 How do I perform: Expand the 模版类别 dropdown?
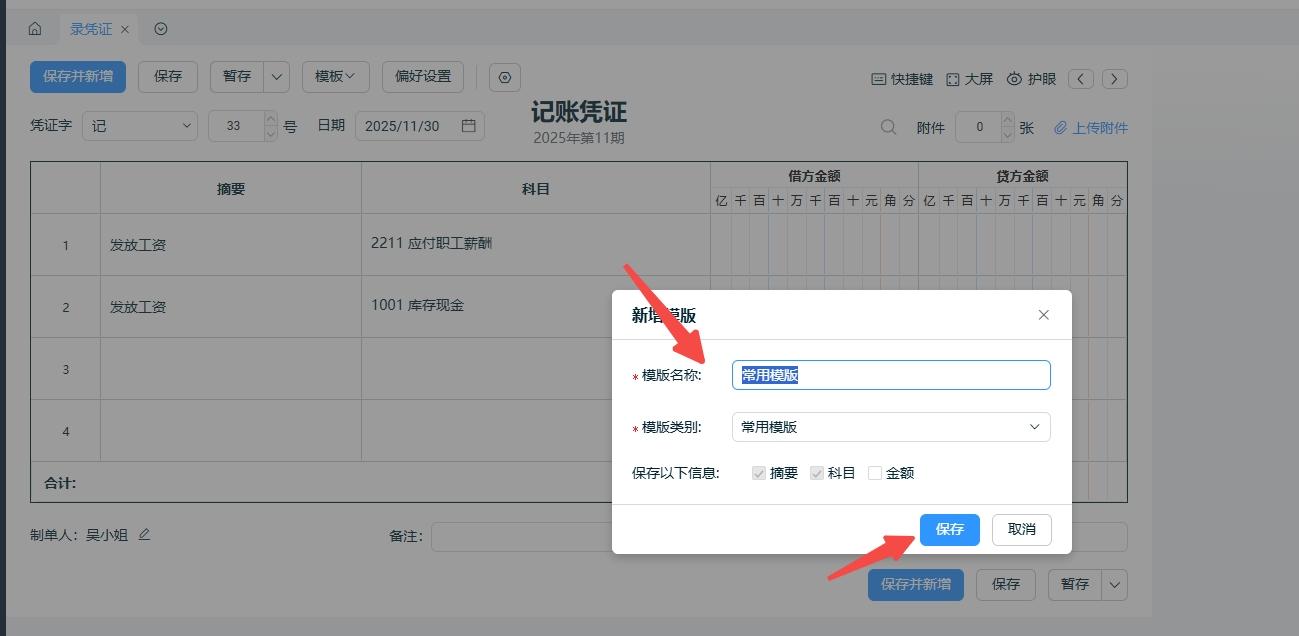pos(891,427)
